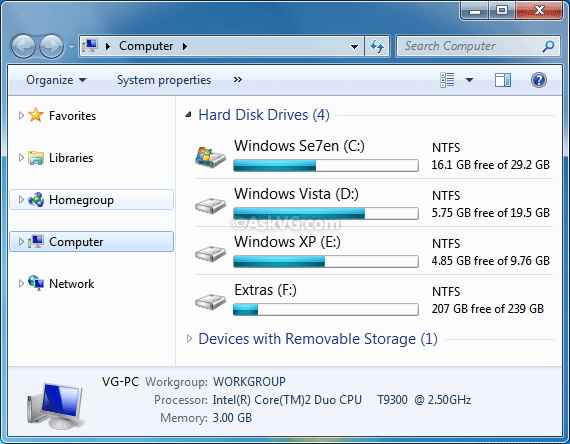
Task: Click the Homegroup icon
Action: click(x=36, y=200)
